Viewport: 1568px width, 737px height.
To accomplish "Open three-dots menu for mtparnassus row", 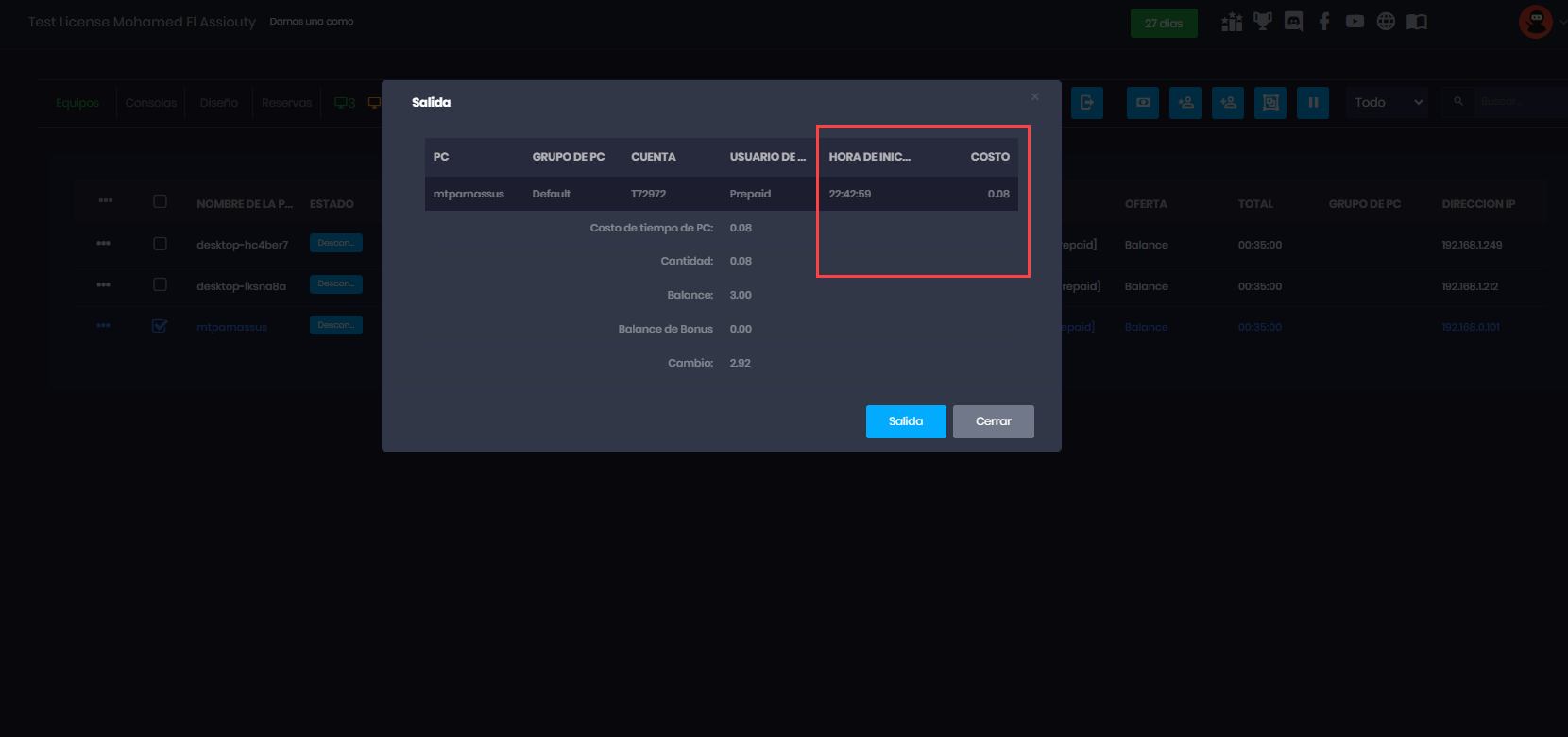I will (x=103, y=325).
